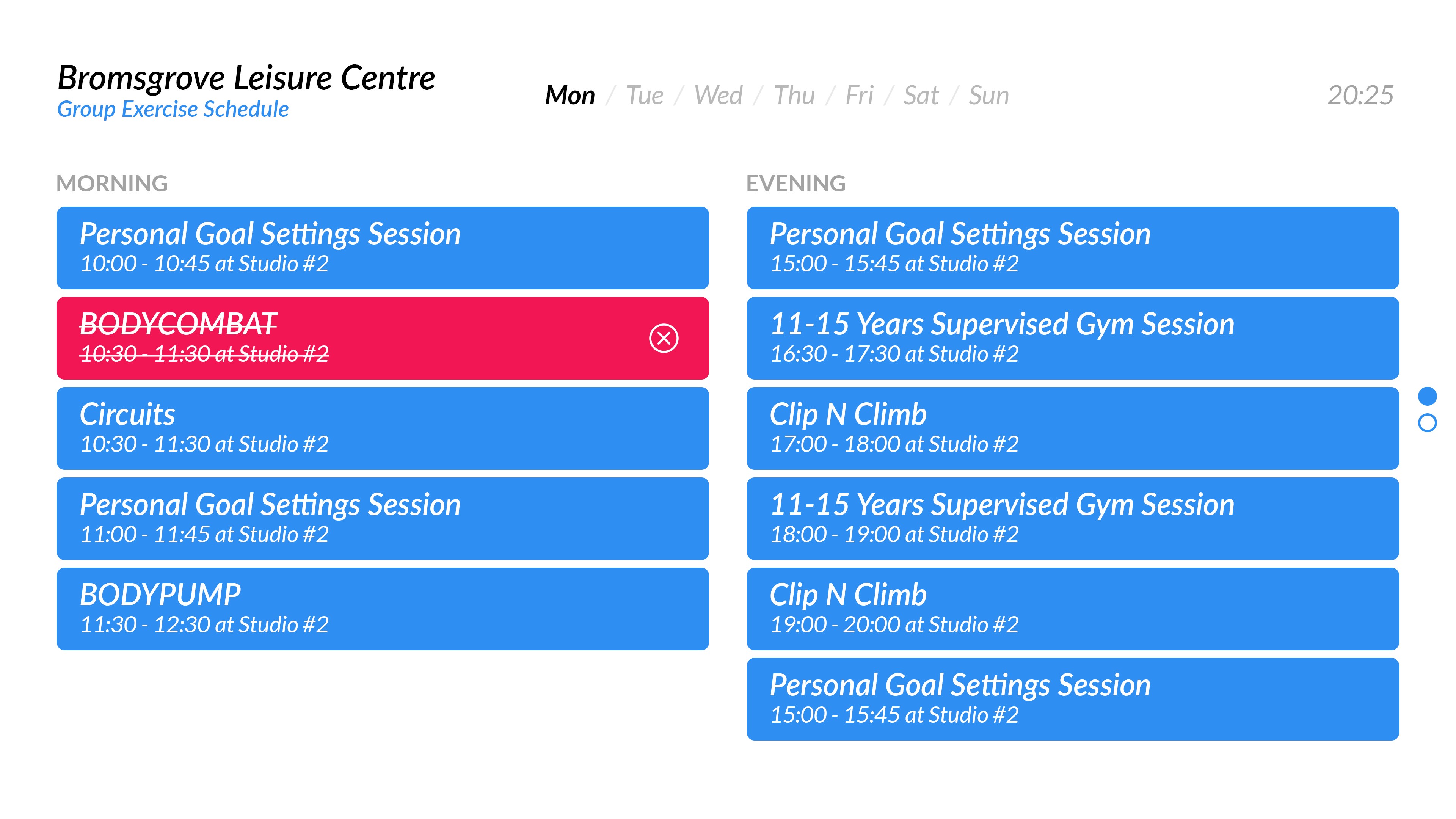
Task: Open the Clip N Climb 19:00 card
Action: point(1072,609)
